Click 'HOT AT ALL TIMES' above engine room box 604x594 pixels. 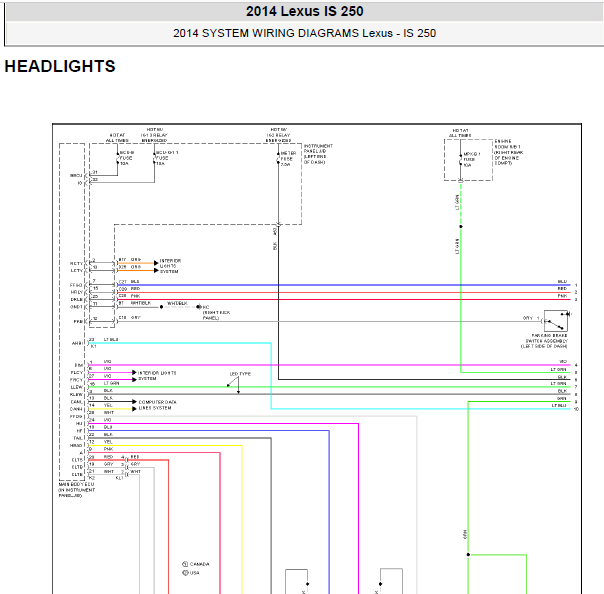point(460,133)
